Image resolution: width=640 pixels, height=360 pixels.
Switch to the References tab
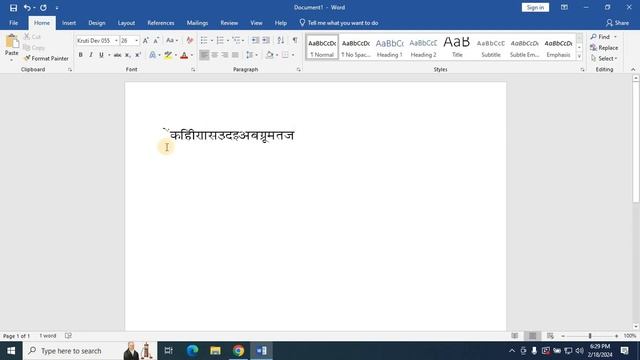coord(161,23)
